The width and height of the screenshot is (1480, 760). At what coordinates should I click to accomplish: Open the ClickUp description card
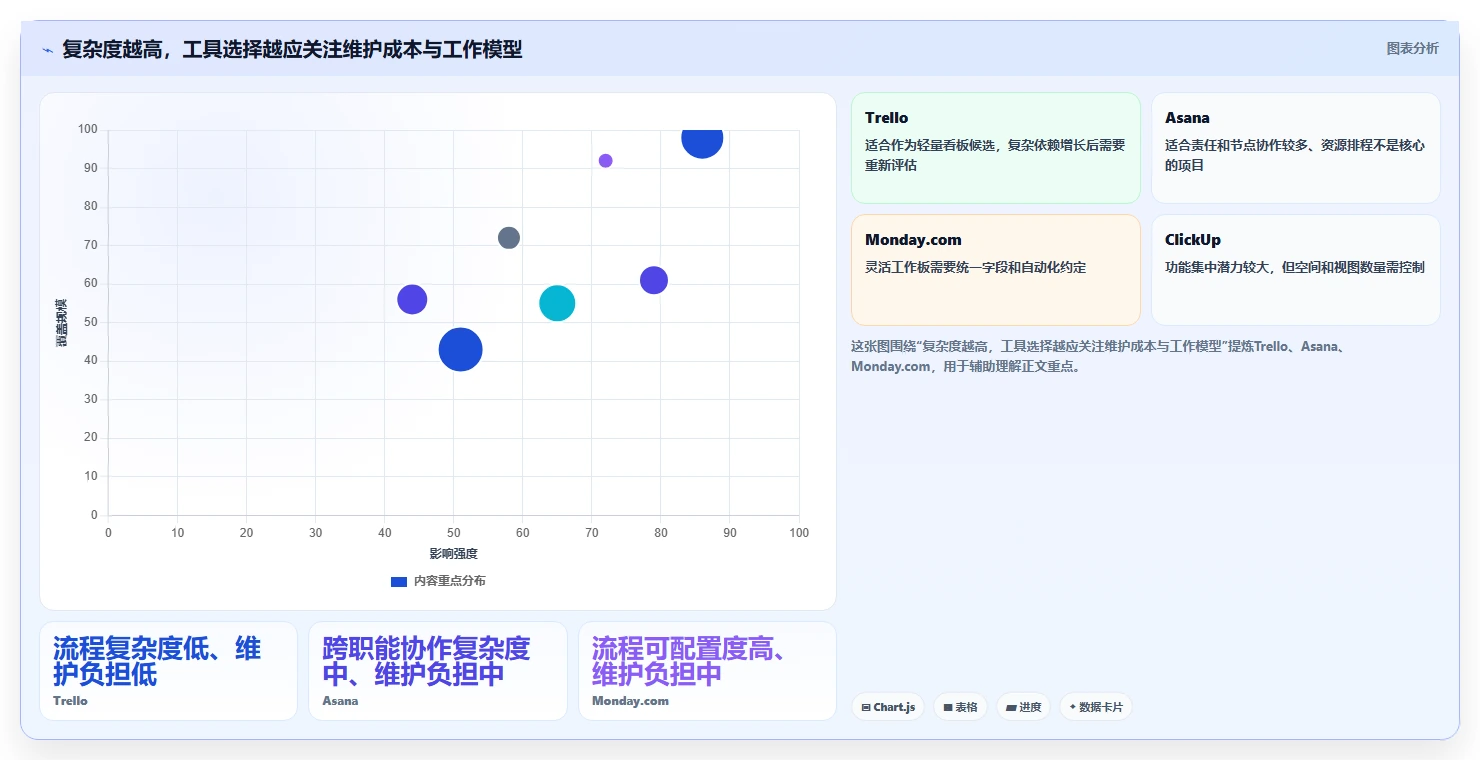(1296, 270)
